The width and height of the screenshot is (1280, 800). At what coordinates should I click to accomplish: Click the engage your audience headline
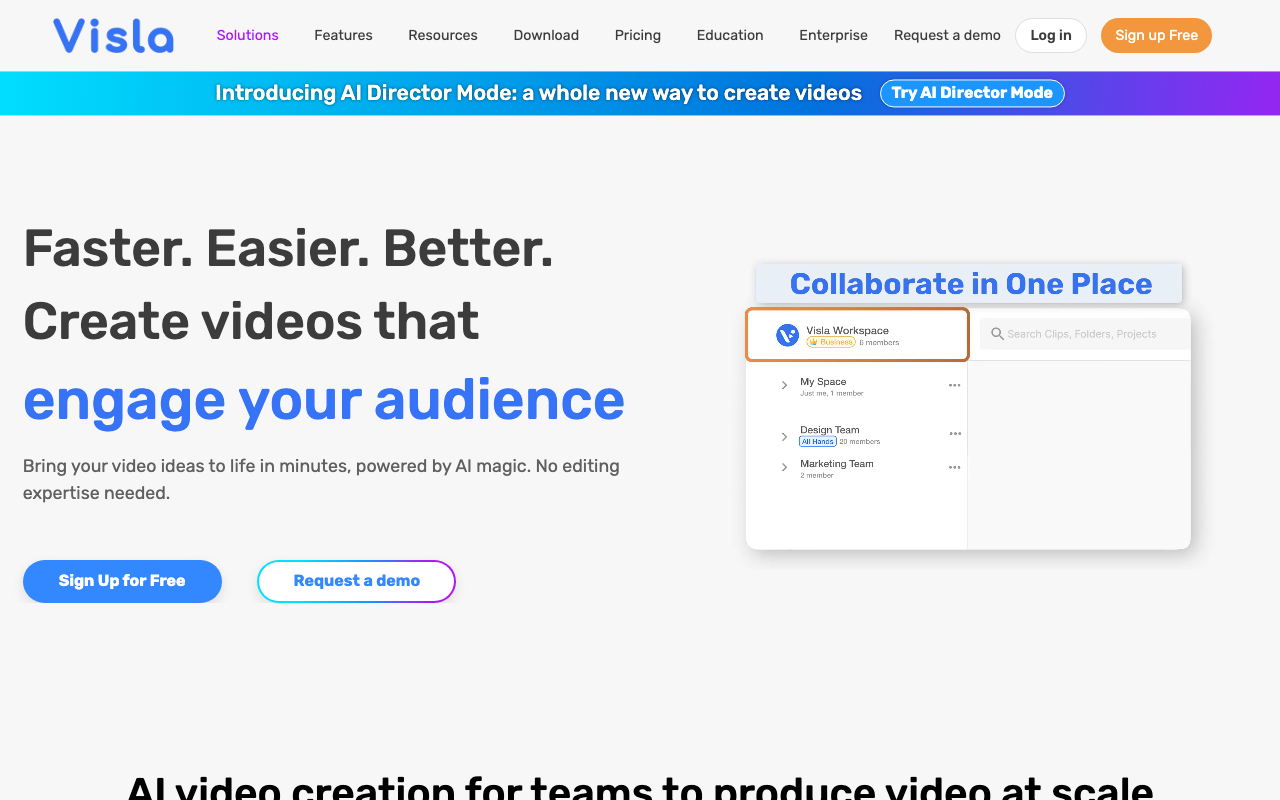tap(324, 400)
